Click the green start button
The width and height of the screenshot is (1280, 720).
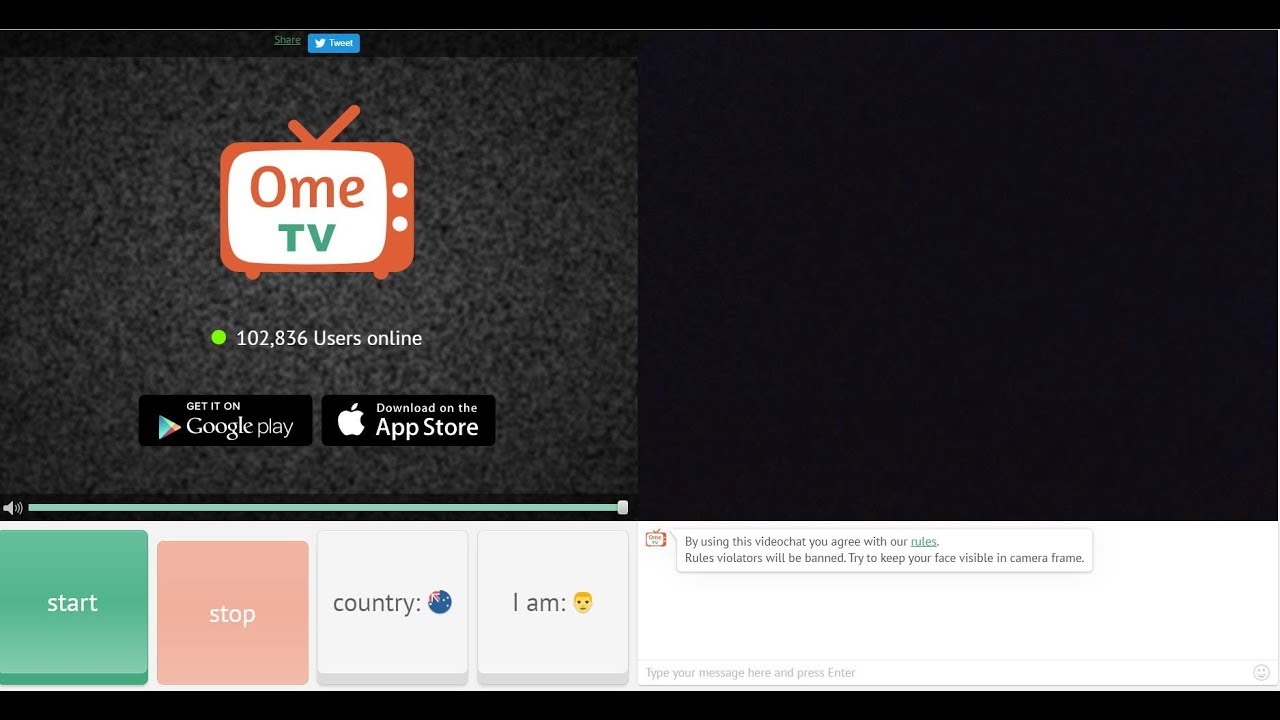pyautogui.click(x=73, y=606)
